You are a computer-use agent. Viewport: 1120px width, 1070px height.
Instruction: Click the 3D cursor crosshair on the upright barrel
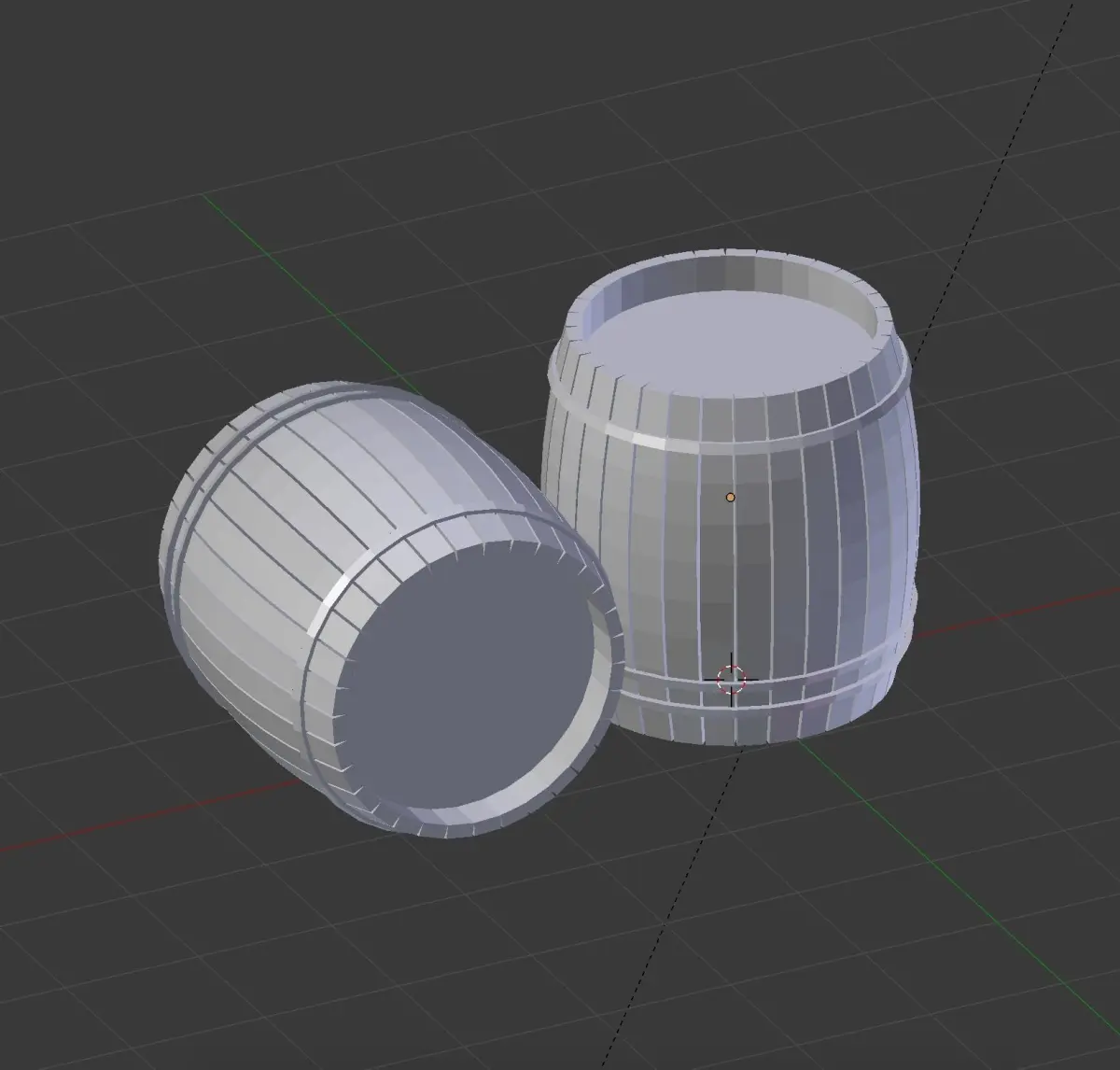[x=731, y=679]
